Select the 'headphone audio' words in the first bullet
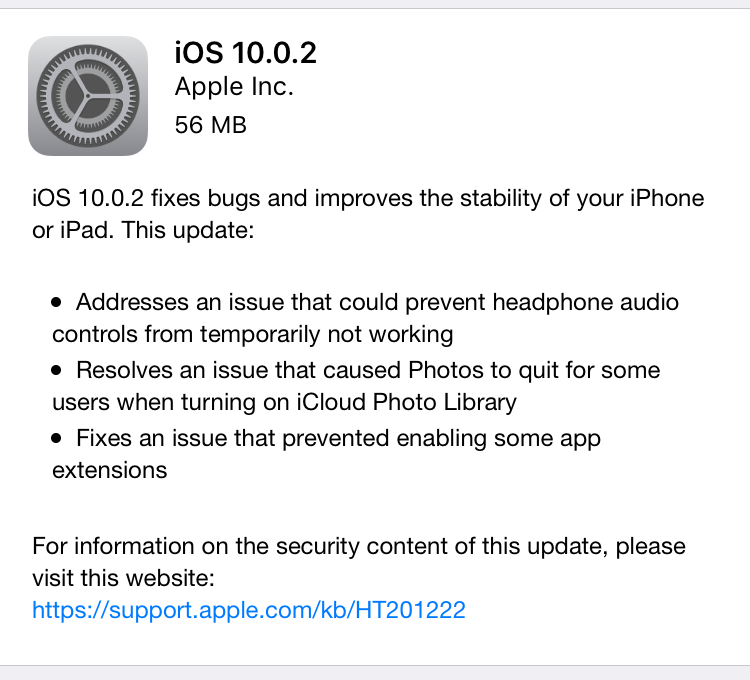 (x=585, y=303)
